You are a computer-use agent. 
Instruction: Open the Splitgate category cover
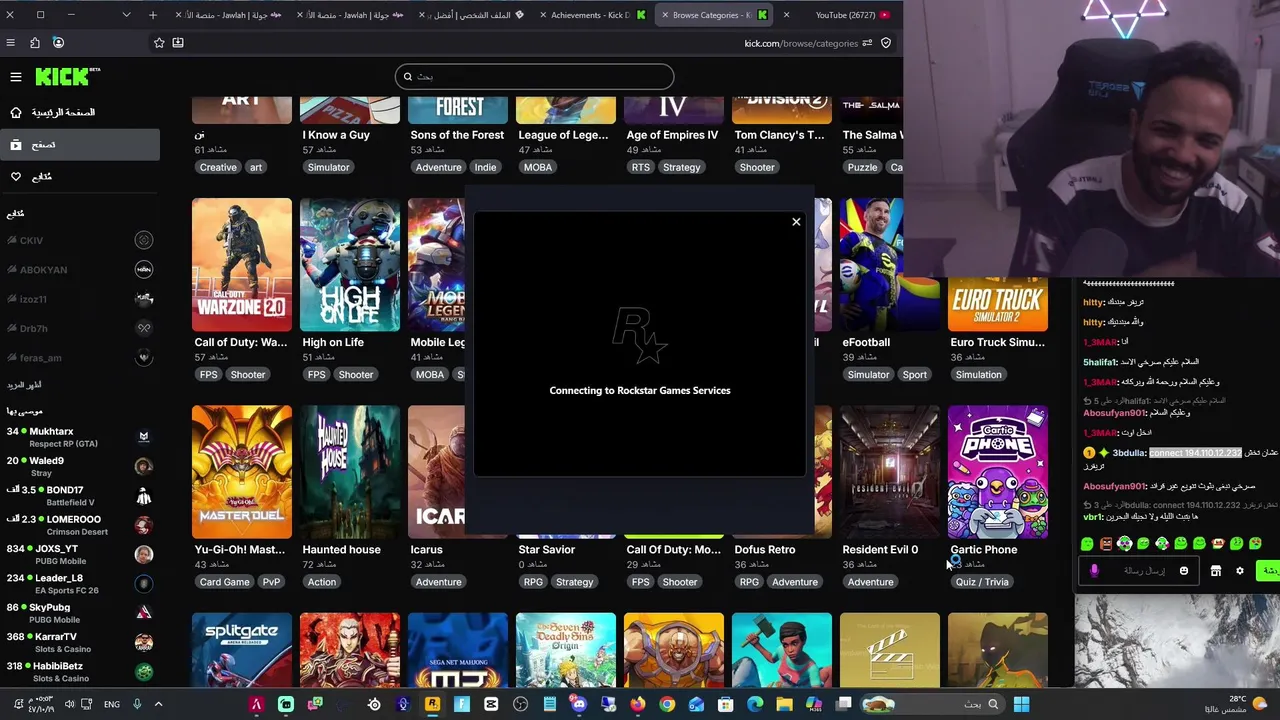click(x=242, y=650)
